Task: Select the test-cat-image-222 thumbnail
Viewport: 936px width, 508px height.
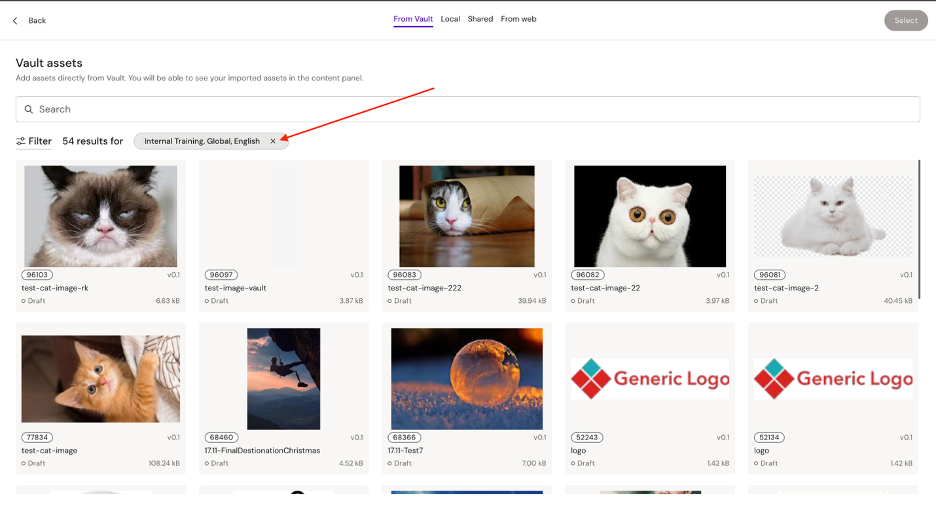Action: pos(467,216)
